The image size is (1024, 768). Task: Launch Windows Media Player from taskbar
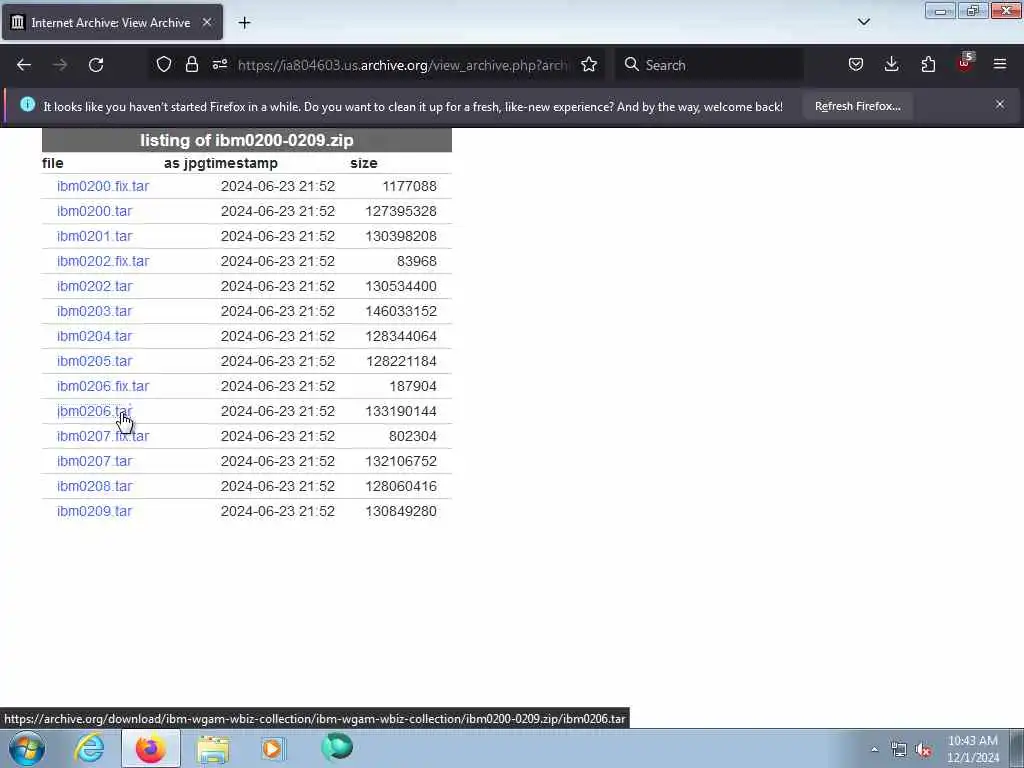[273, 748]
